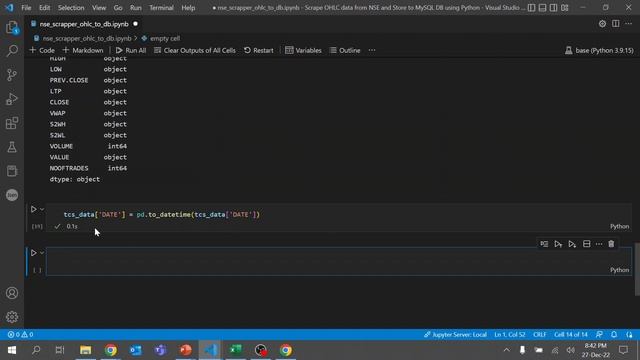This screenshot has height=360, width=640.
Task: Open the Run and Debug view
Action: [x=12, y=99]
